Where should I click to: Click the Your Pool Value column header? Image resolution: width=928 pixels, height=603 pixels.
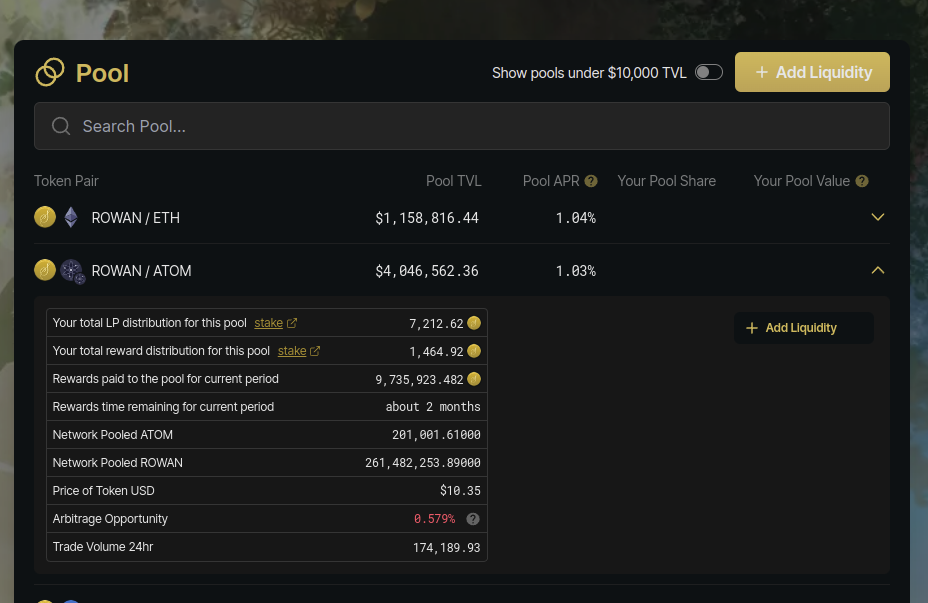point(801,181)
